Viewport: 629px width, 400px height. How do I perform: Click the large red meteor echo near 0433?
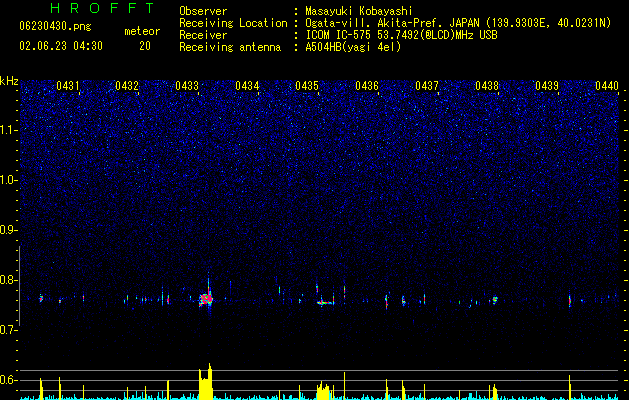206,299
